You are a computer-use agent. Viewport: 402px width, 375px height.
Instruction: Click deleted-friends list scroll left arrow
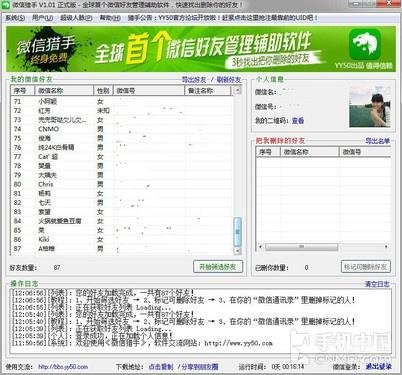click(x=260, y=247)
